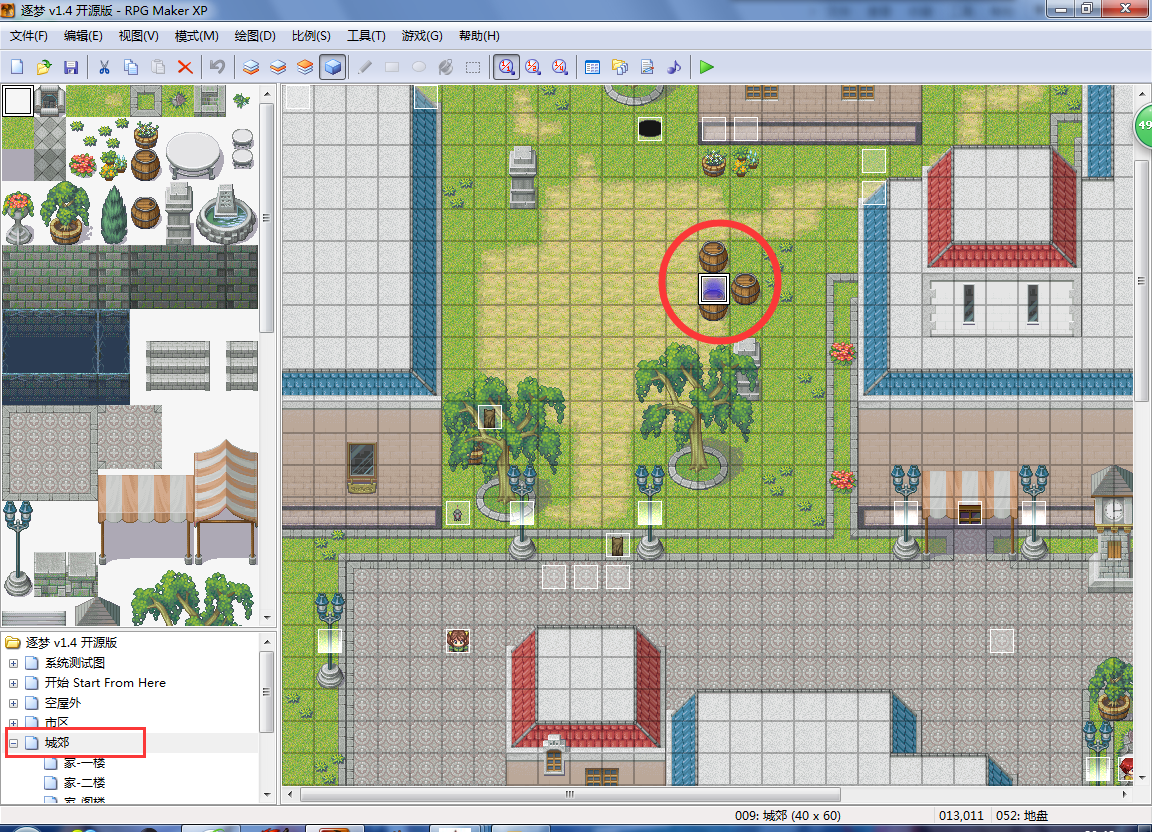Open the 游戏(G) menu
This screenshot has width=1152, height=832.
click(422, 36)
